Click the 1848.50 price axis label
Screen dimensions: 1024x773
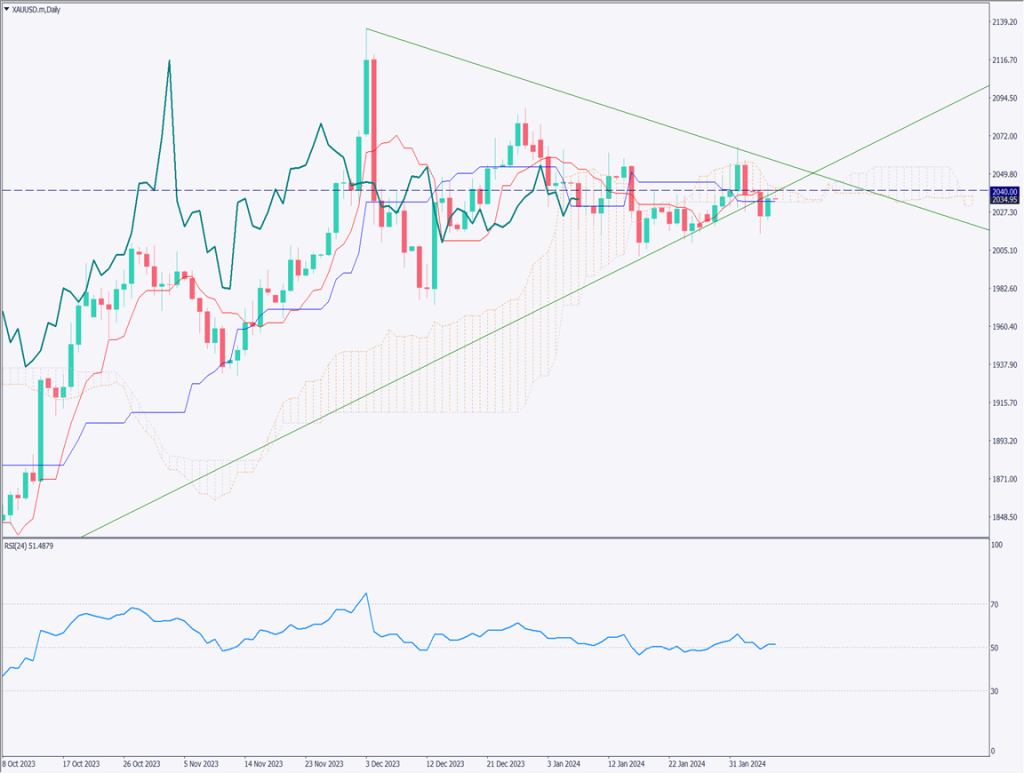click(x=1005, y=517)
